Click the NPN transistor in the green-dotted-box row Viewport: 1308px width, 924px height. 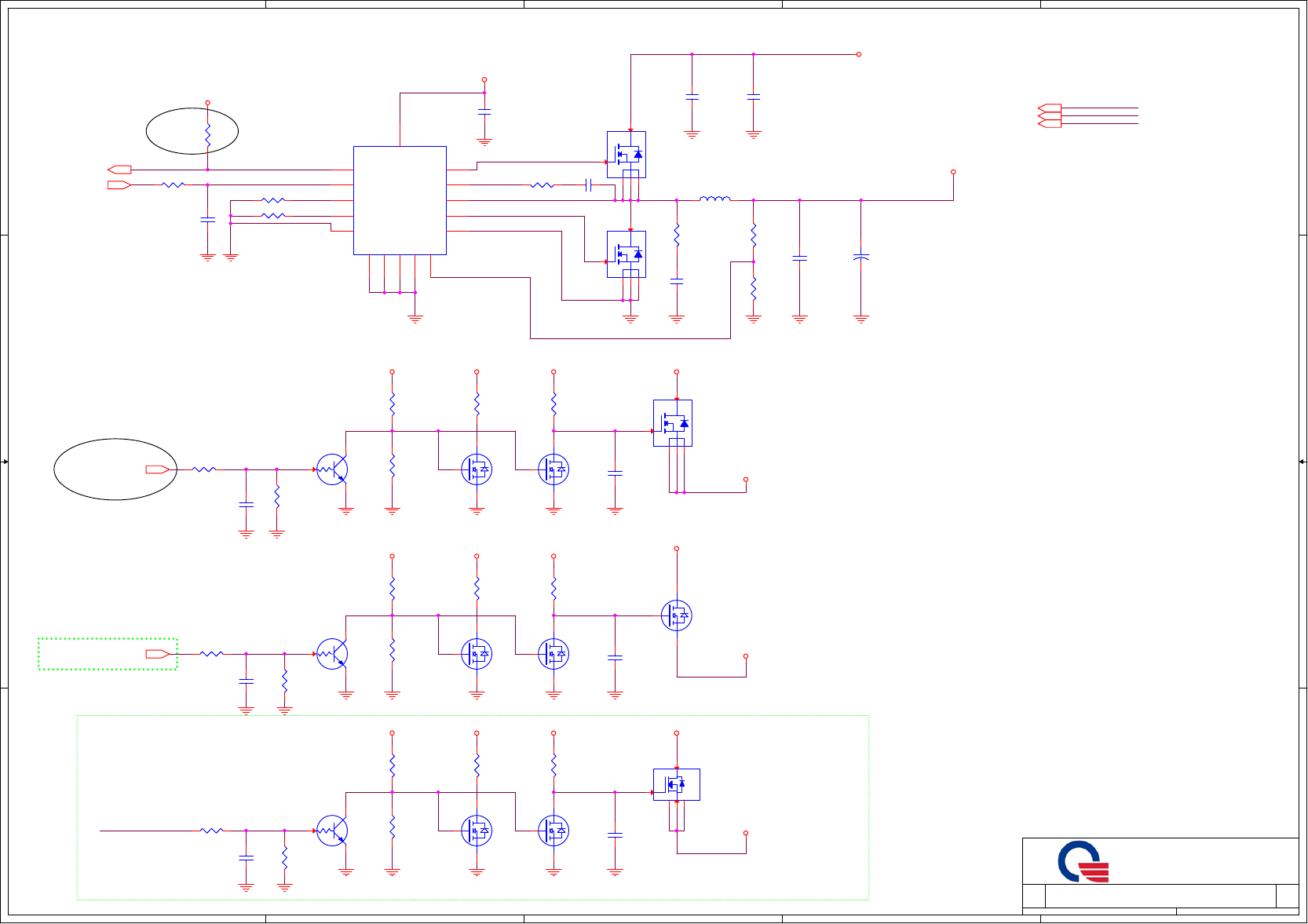(332, 654)
